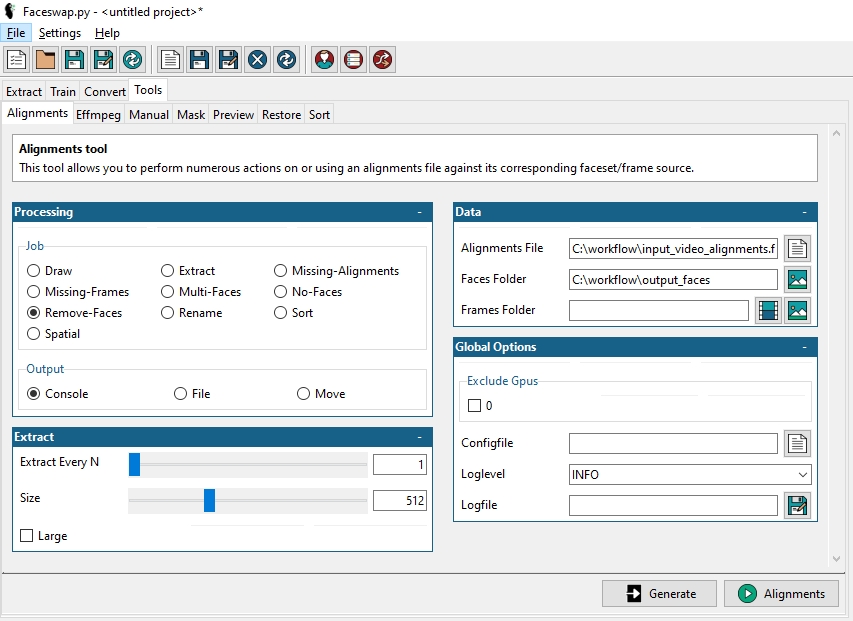Switch to the top-level Extract tab
Viewport: 853px width, 621px height.
click(x=24, y=91)
